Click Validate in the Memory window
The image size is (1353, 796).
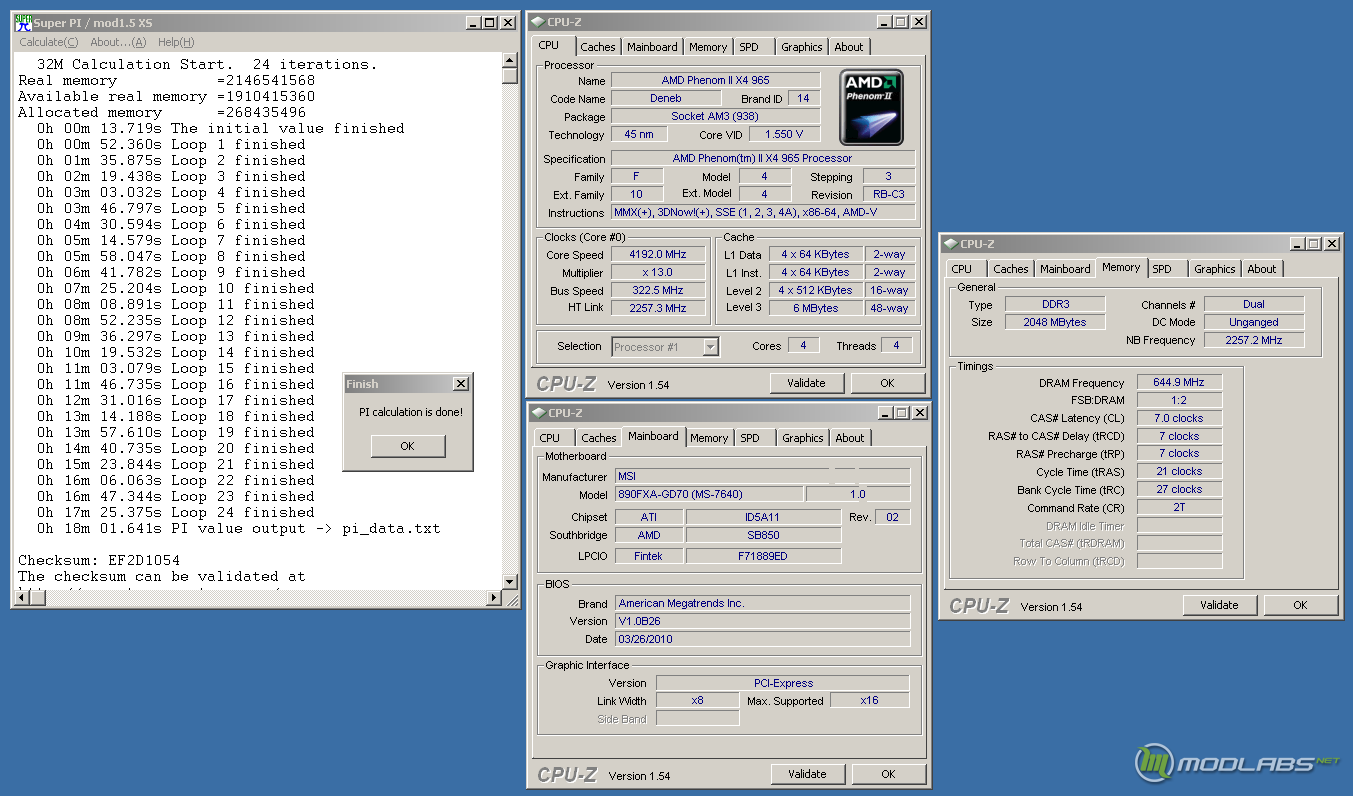click(1219, 605)
